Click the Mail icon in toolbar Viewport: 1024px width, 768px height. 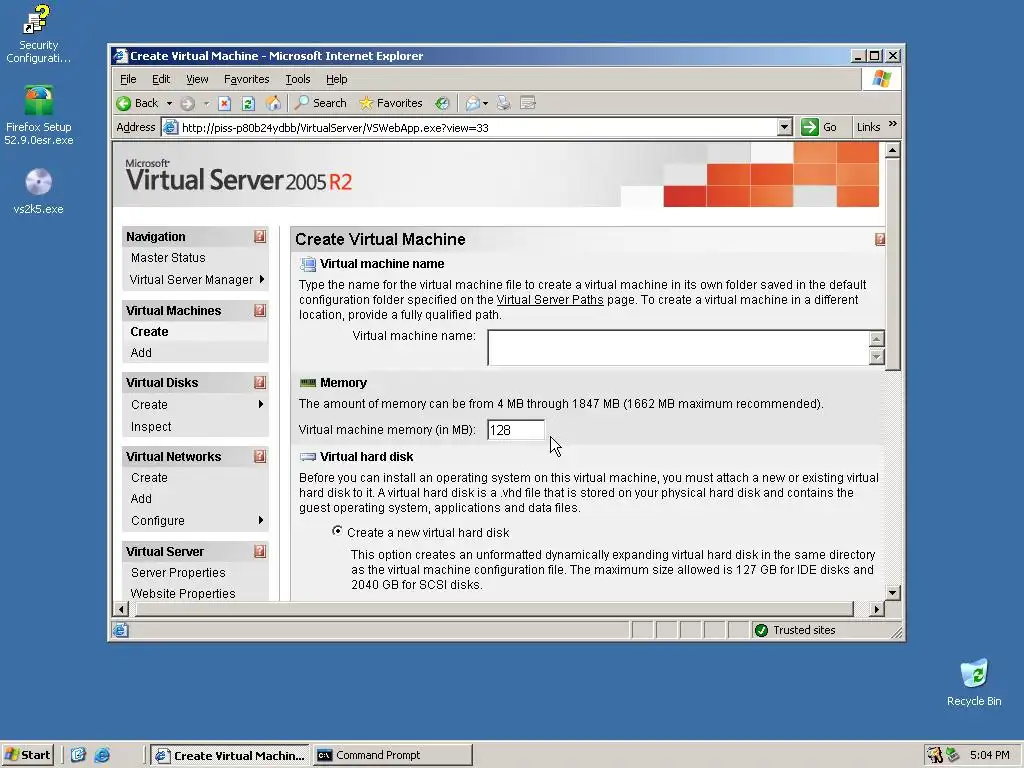(x=472, y=103)
